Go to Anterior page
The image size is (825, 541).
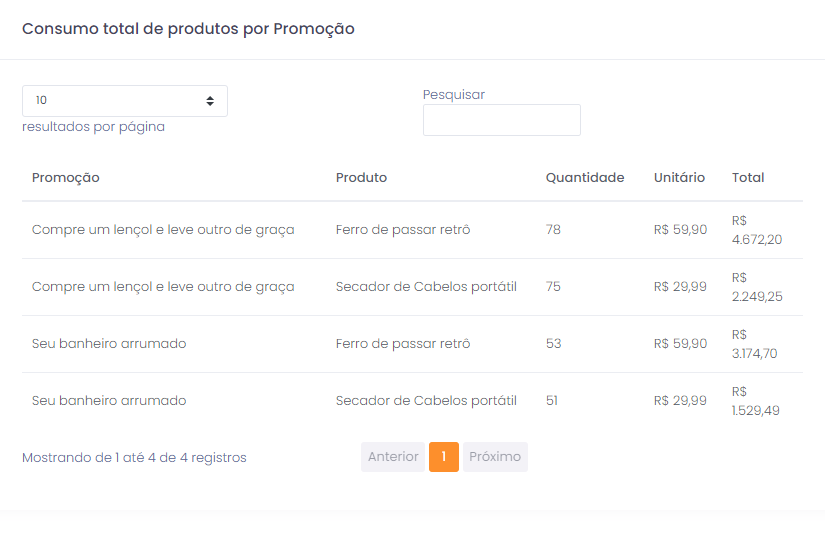pos(393,457)
